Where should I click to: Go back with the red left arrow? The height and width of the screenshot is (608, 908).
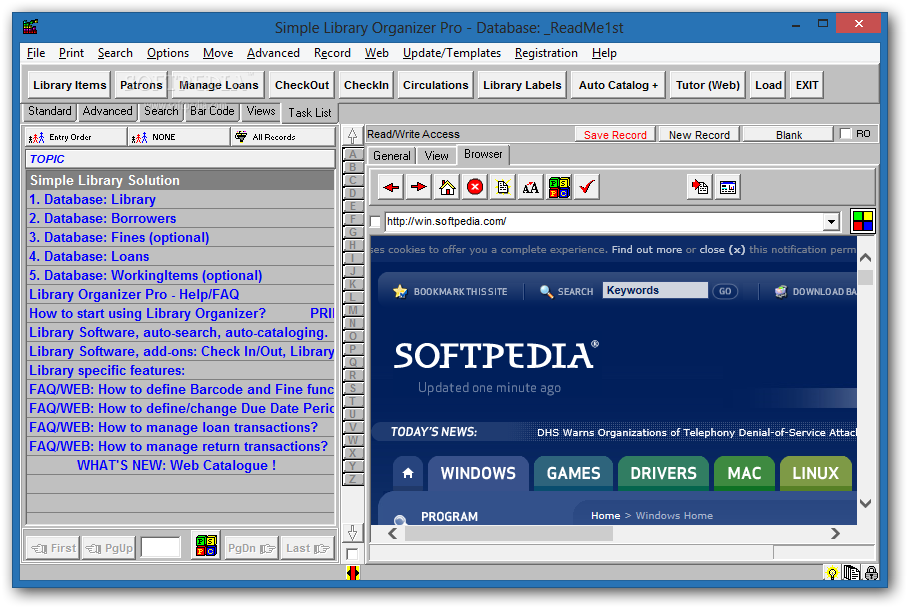pyautogui.click(x=391, y=187)
